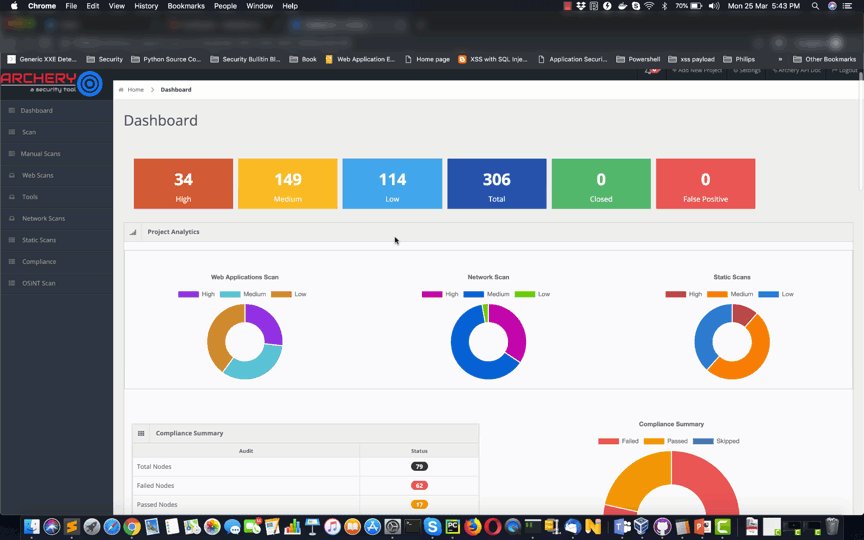
Task: Open the Apple menu
Action: point(14,6)
